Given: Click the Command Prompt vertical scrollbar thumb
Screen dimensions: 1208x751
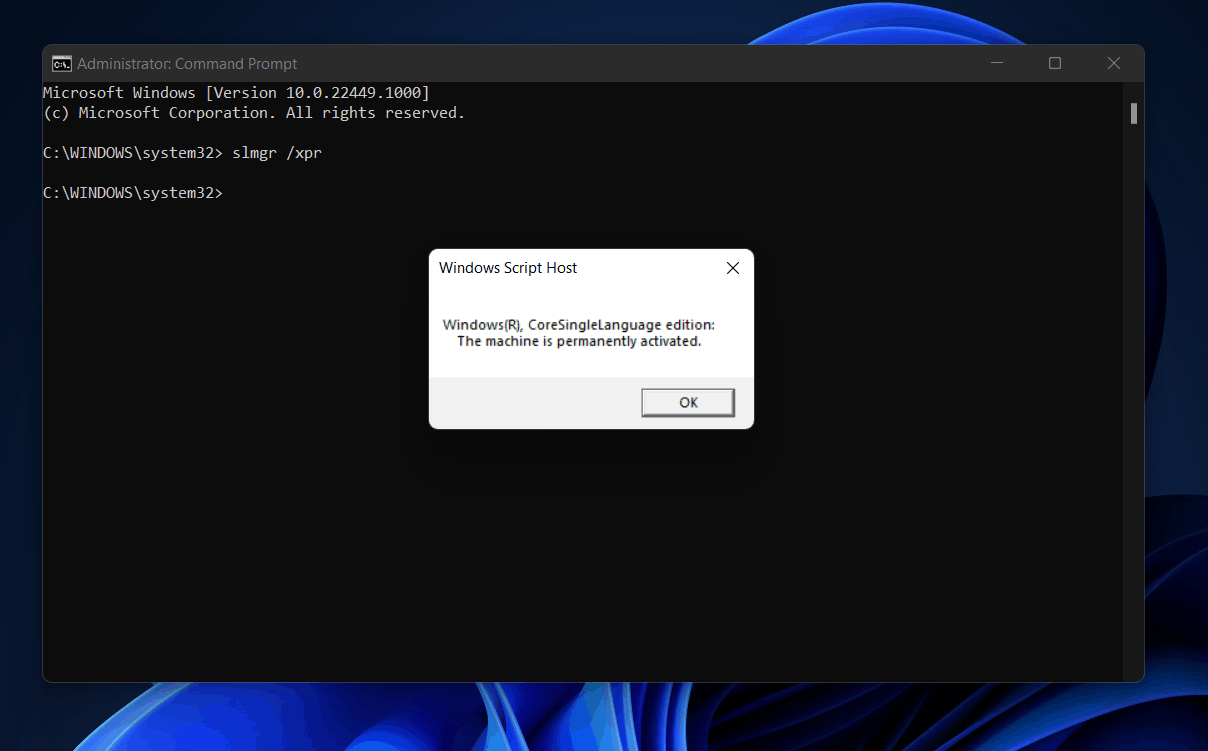Looking at the screenshot, I should coord(1134,113).
